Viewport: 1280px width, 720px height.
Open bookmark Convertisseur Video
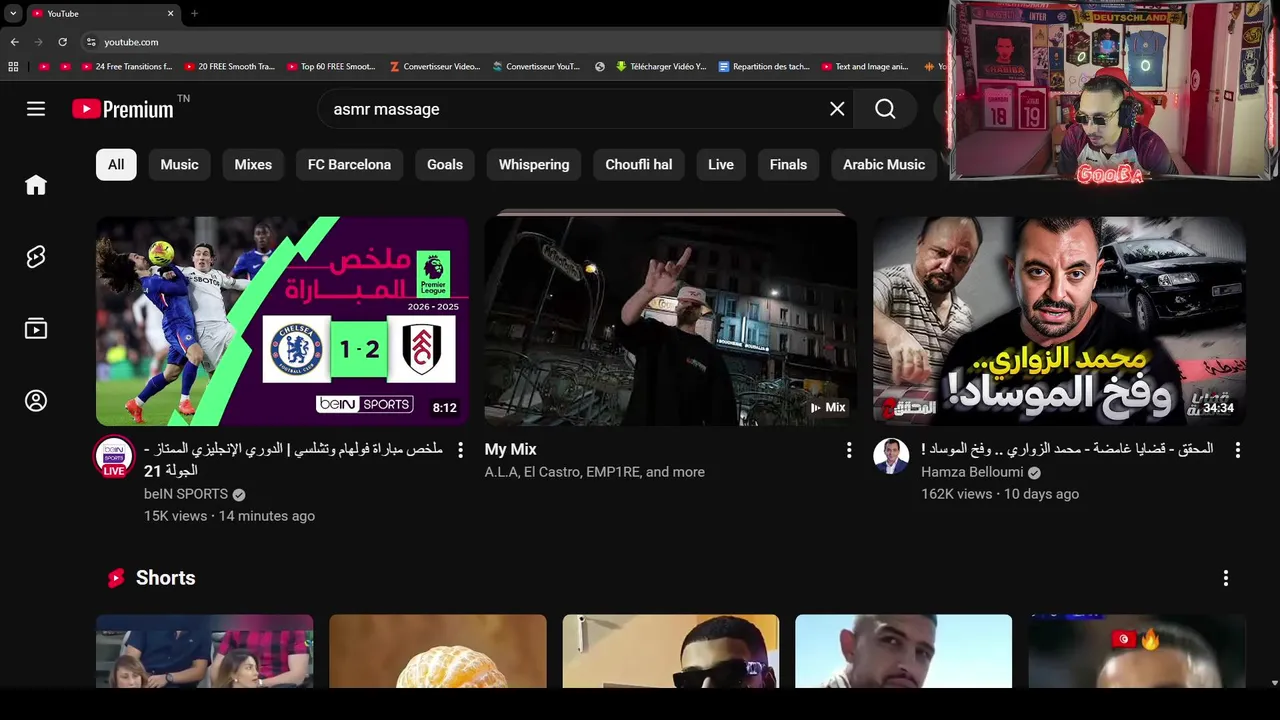(435, 67)
